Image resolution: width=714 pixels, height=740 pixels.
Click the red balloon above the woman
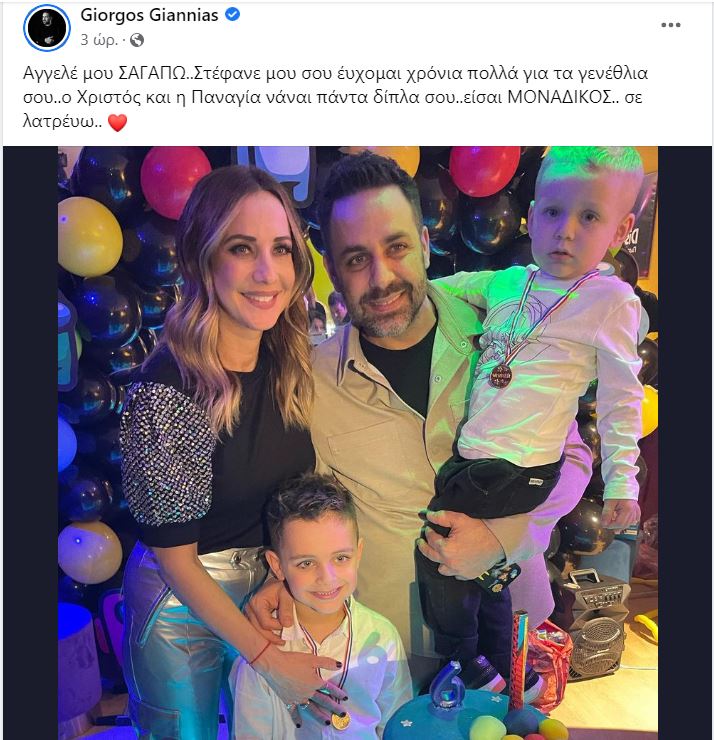pyautogui.click(x=175, y=182)
